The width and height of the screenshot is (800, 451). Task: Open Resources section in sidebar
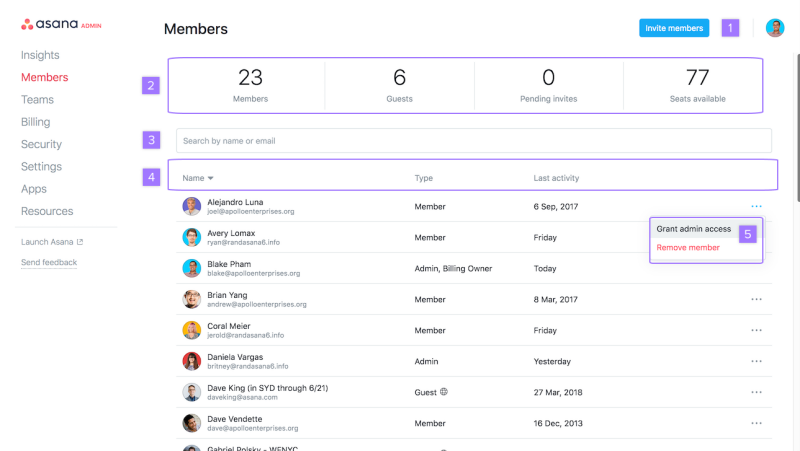47,211
